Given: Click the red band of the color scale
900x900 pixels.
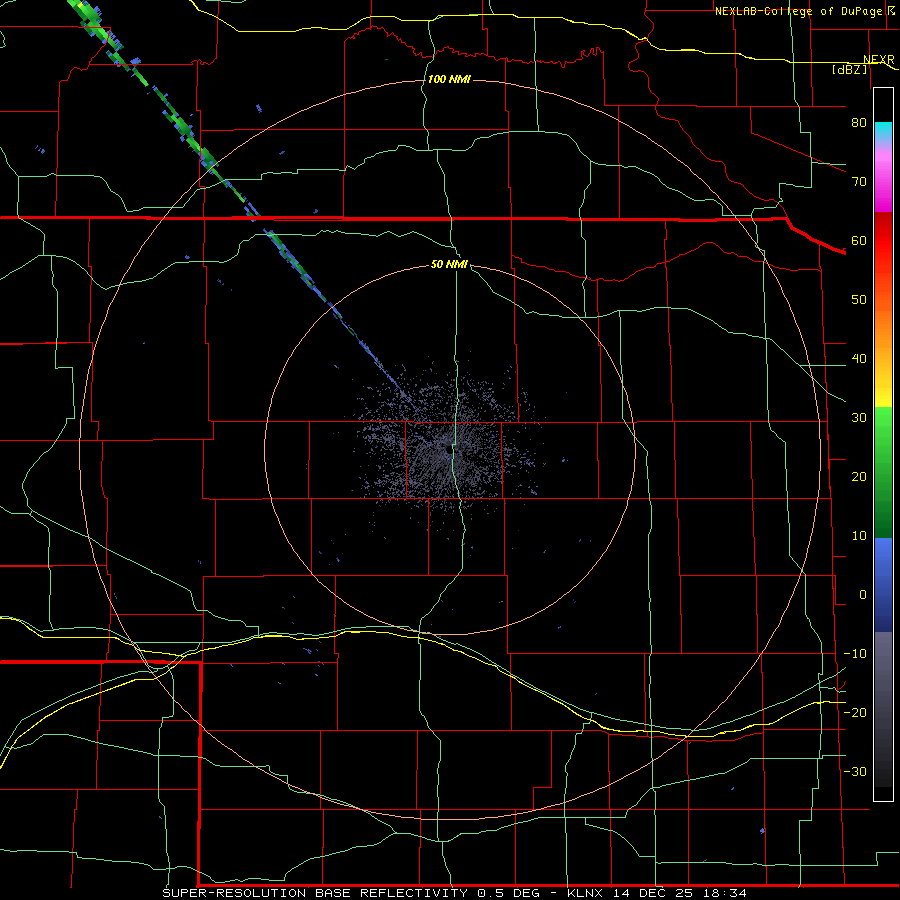Looking at the screenshot, I should point(883,241).
